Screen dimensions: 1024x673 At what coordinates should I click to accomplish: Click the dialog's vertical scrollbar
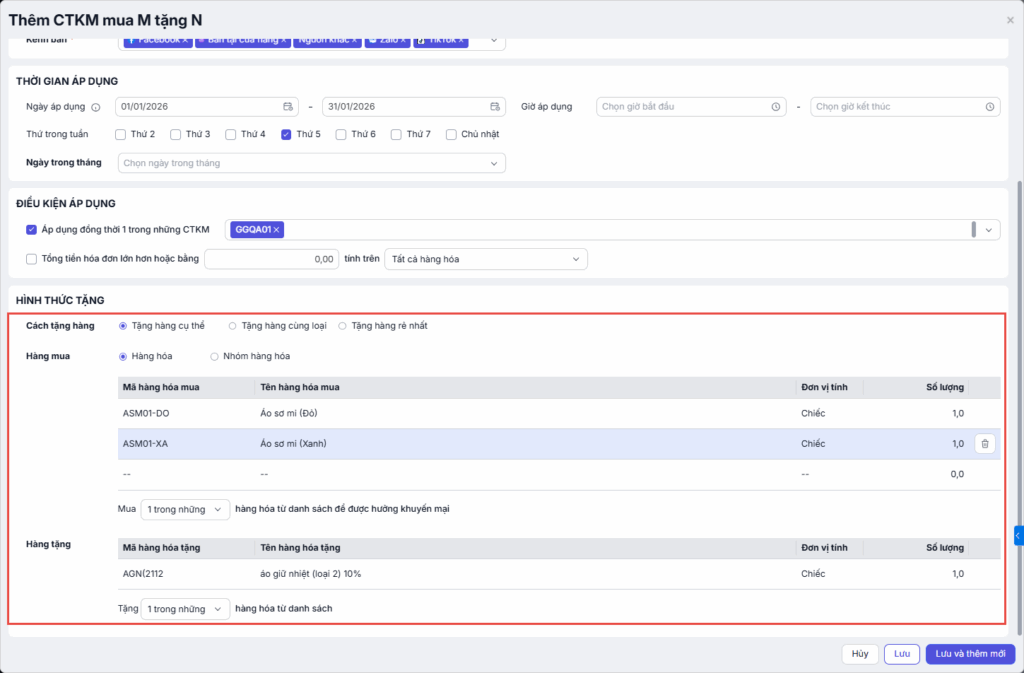tap(1019, 400)
